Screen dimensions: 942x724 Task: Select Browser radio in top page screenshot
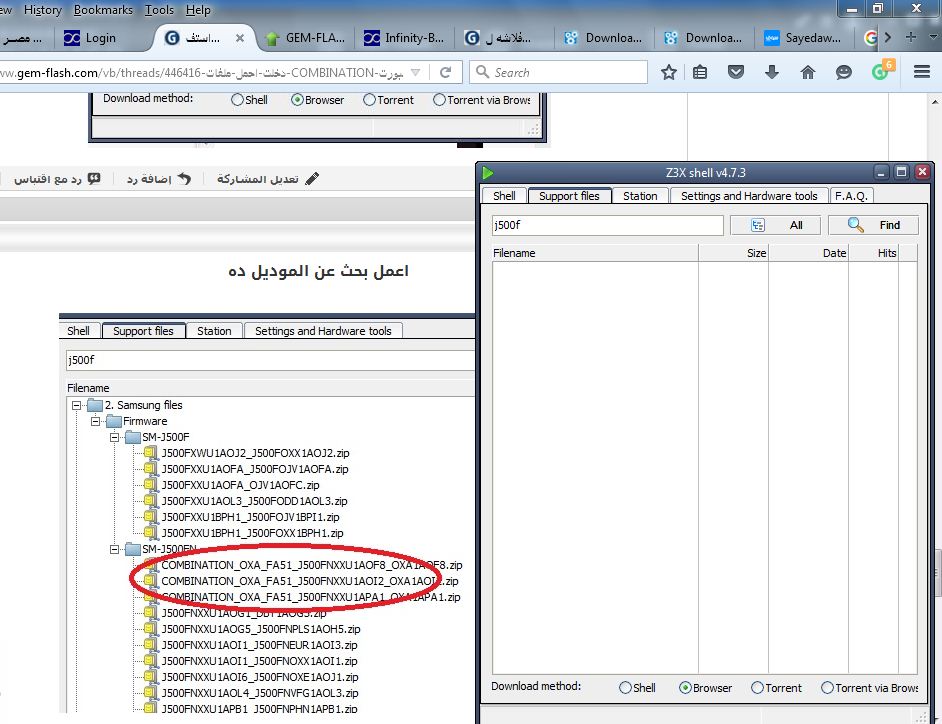click(297, 100)
